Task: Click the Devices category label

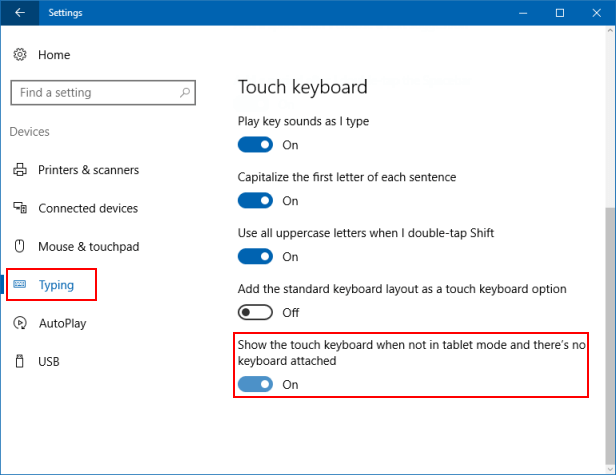Action: coord(29,132)
